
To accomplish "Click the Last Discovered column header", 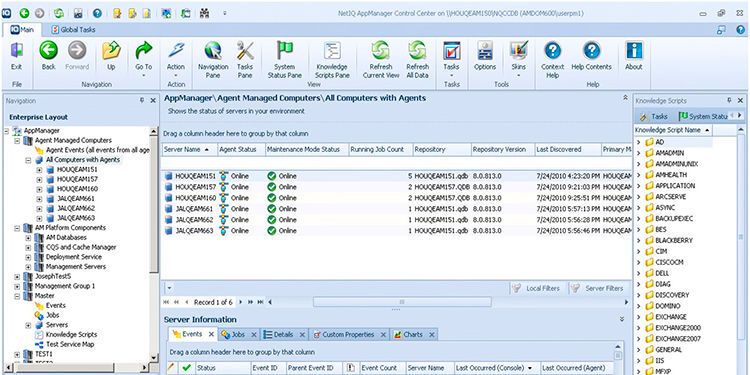I will [x=568, y=150].
